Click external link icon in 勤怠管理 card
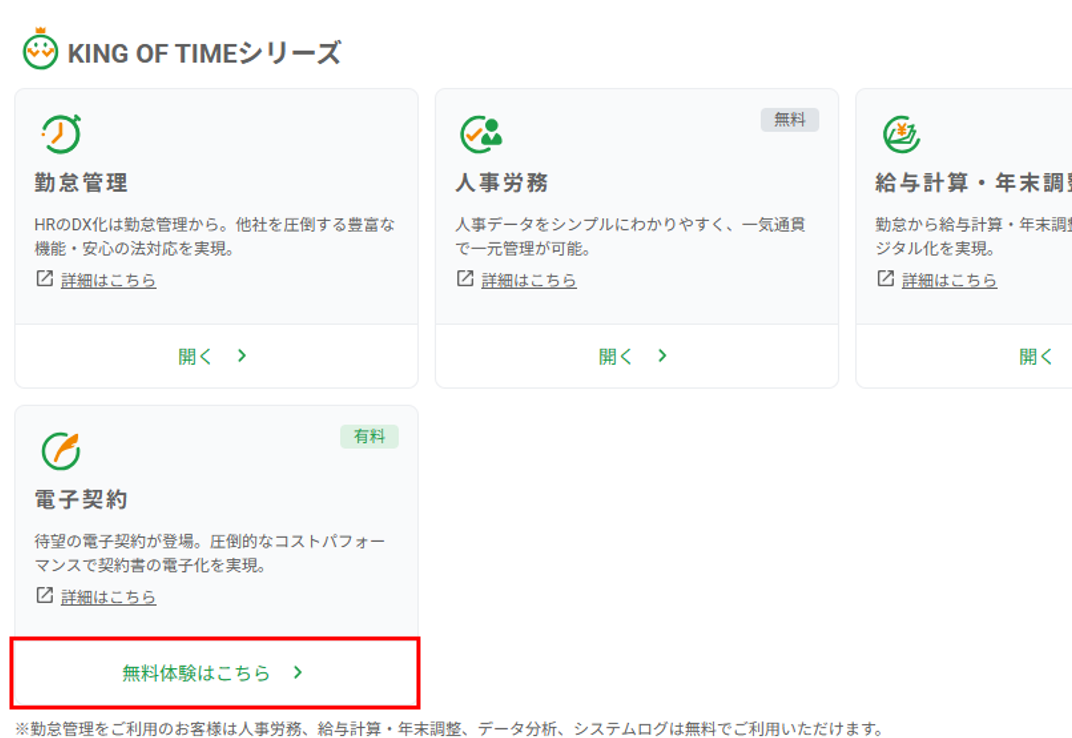Image resolution: width=1072 pixels, height=738 pixels. pyautogui.click(x=44, y=279)
